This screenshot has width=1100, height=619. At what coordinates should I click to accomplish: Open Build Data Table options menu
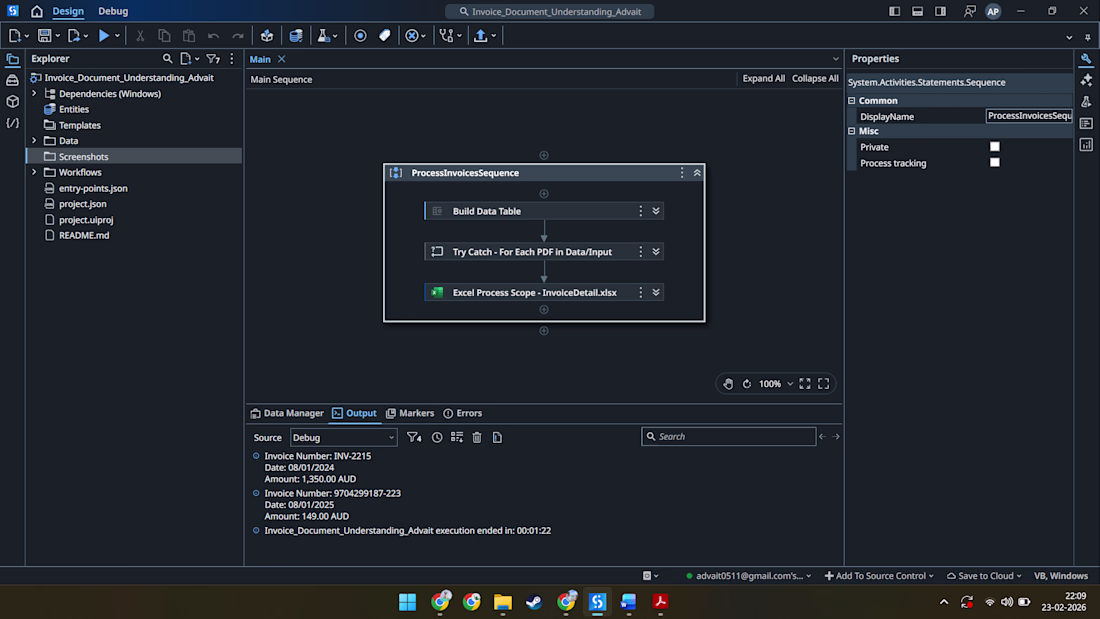pyautogui.click(x=640, y=211)
